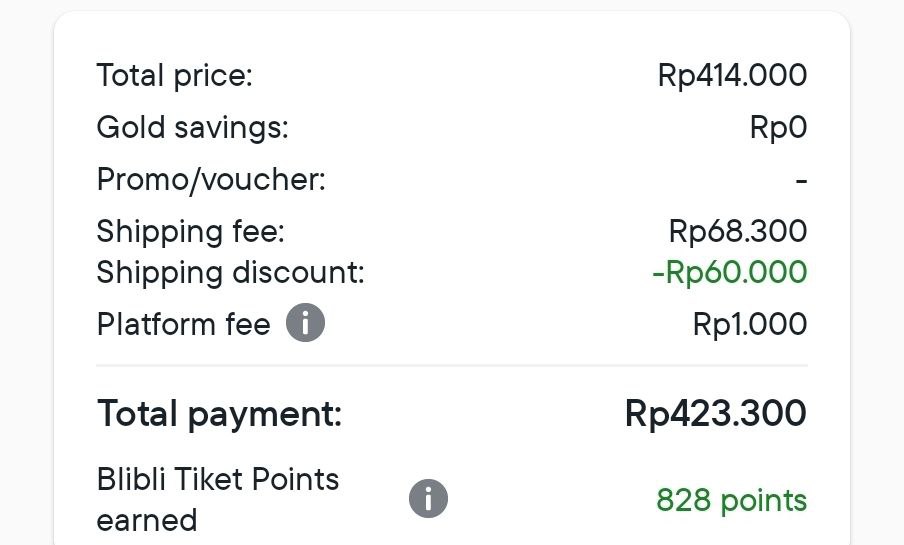The image size is (904, 545).
Task: Select the Rp1.000 platform fee amount
Action: pos(749,324)
